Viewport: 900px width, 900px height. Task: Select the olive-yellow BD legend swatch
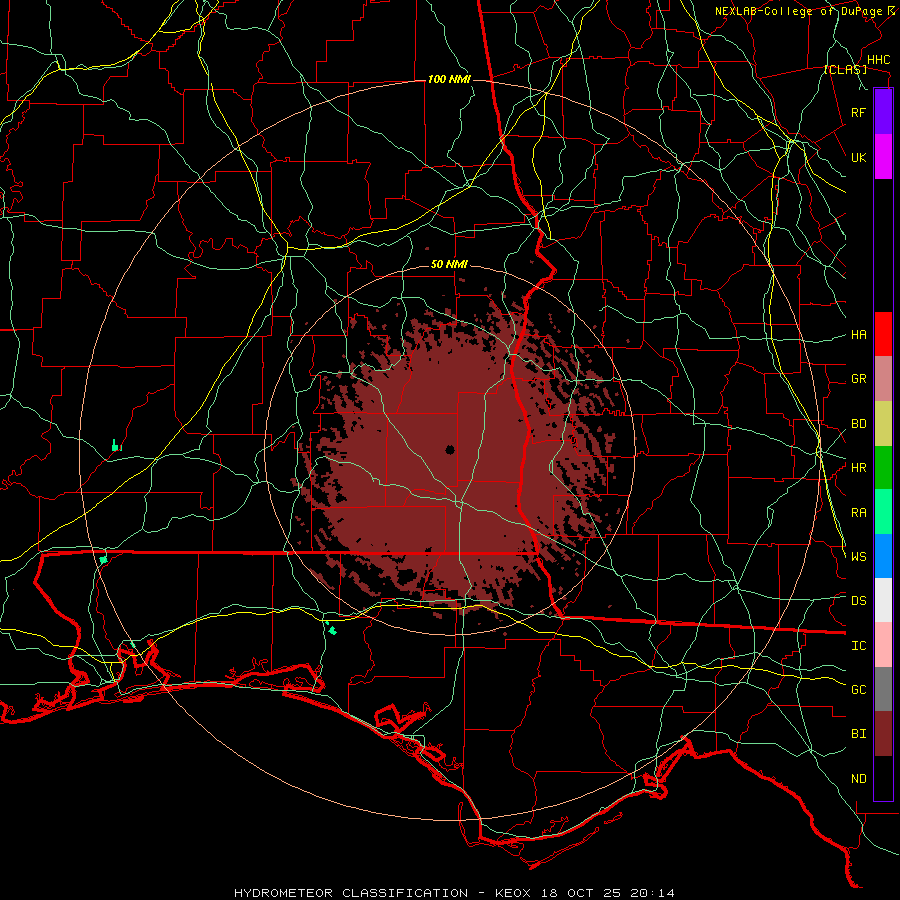pyautogui.click(x=883, y=424)
